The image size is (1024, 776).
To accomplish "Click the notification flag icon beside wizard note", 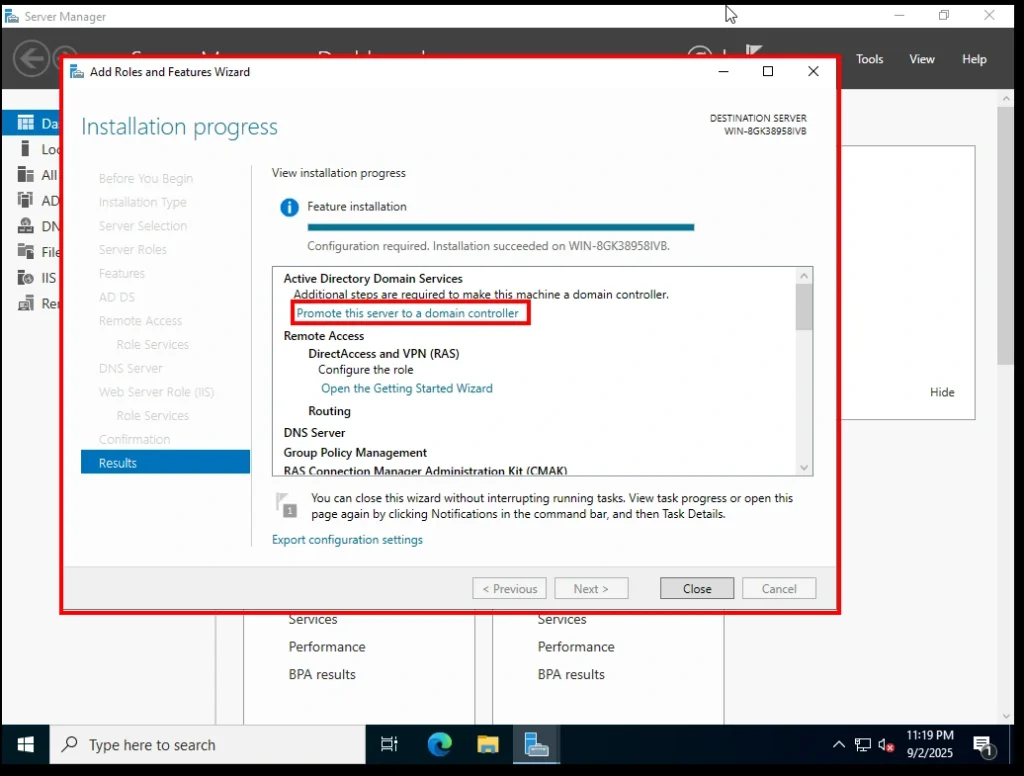I will 287,505.
